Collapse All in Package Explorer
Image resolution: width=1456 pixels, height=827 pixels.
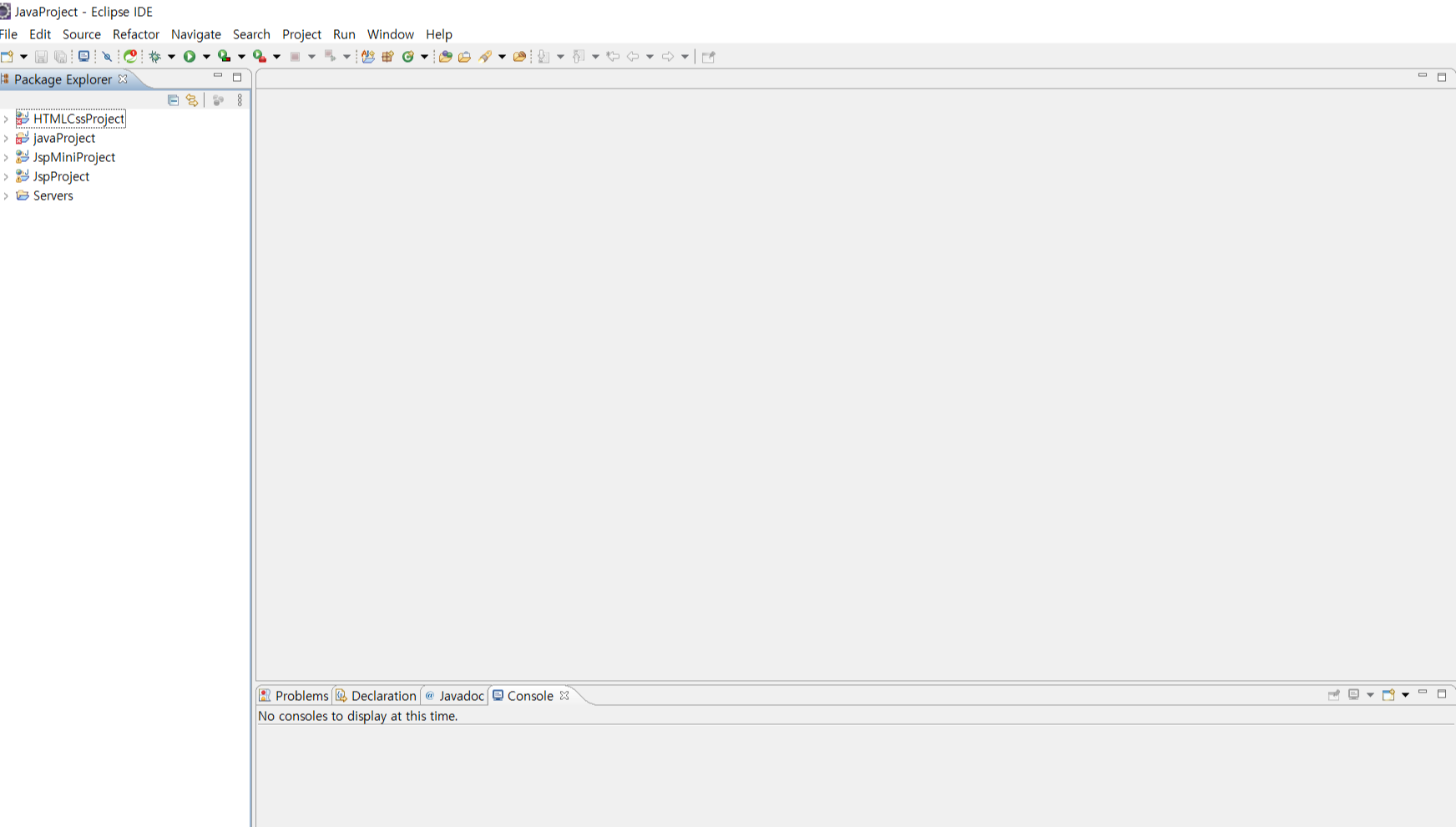click(173, 100)
